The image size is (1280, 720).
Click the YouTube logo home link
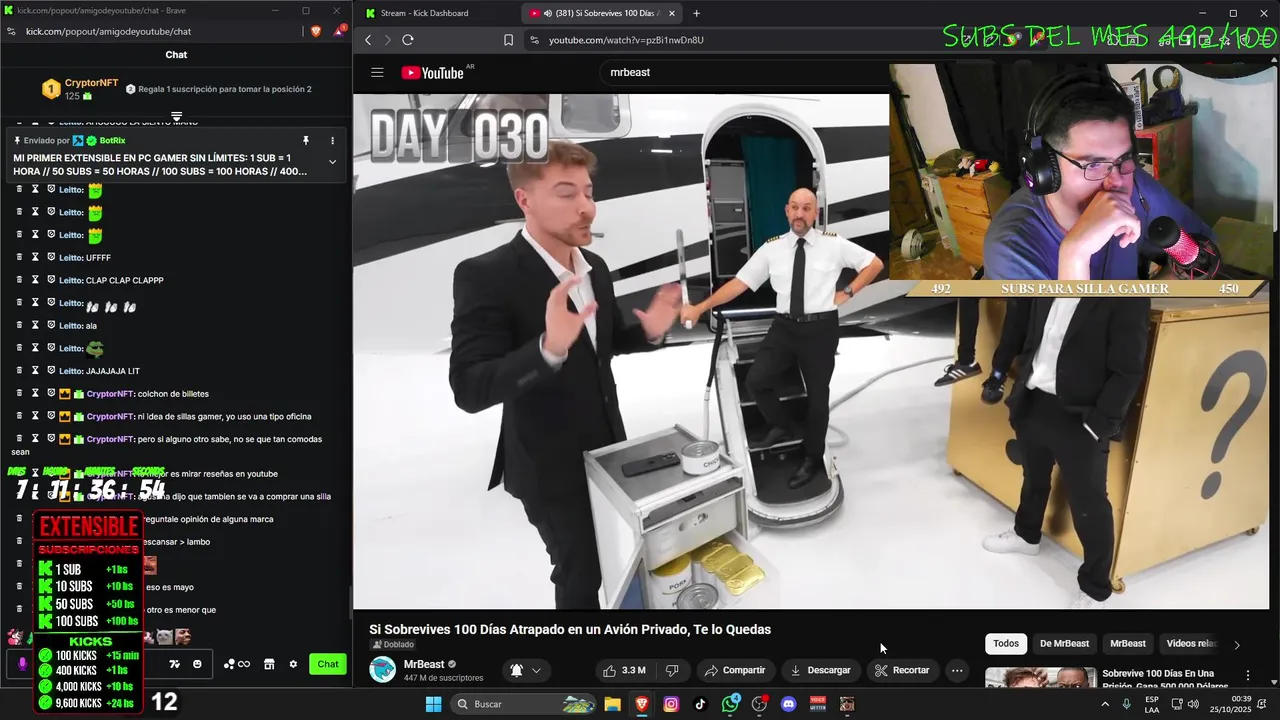click(433, 72)
